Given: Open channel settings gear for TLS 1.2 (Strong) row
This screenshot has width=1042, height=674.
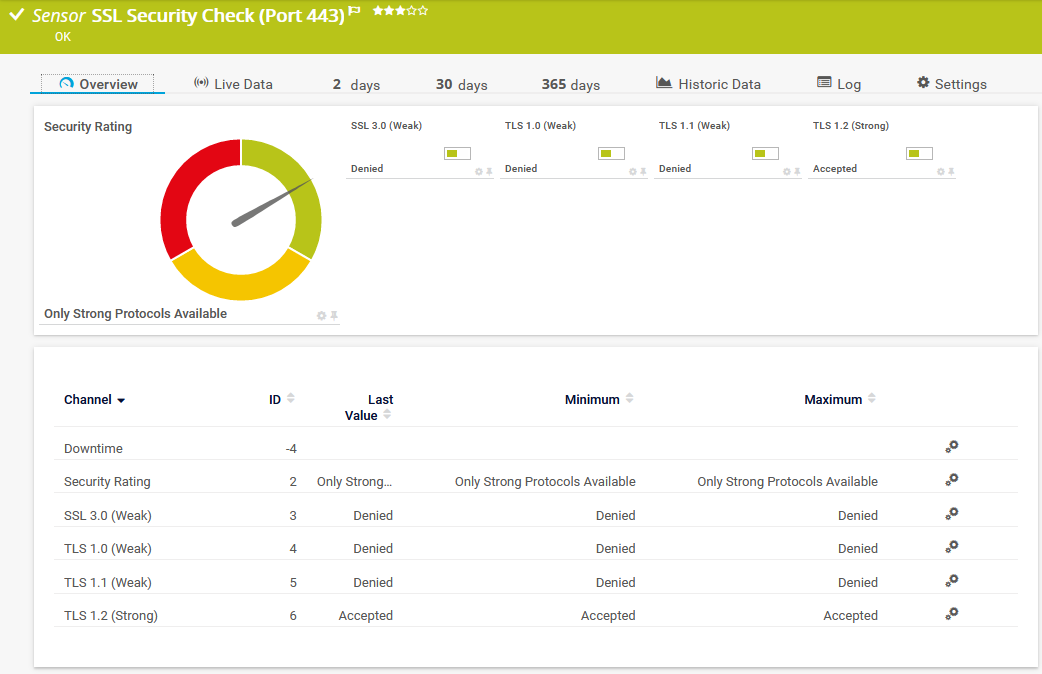Looking at the screenshot, I should tap(952, 614).
